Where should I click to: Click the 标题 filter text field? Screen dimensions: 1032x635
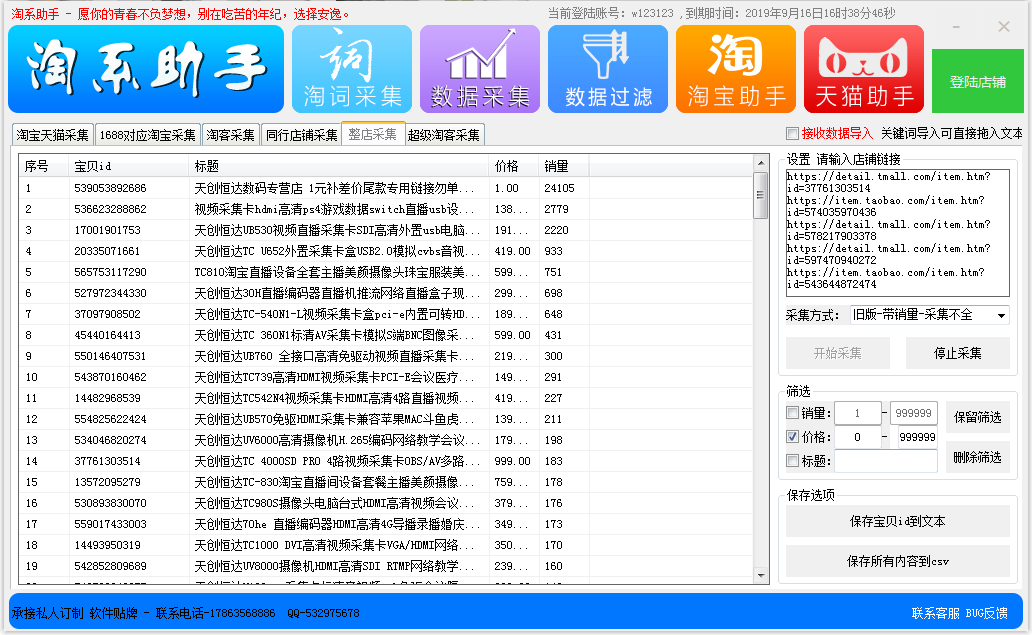[886, 461]
